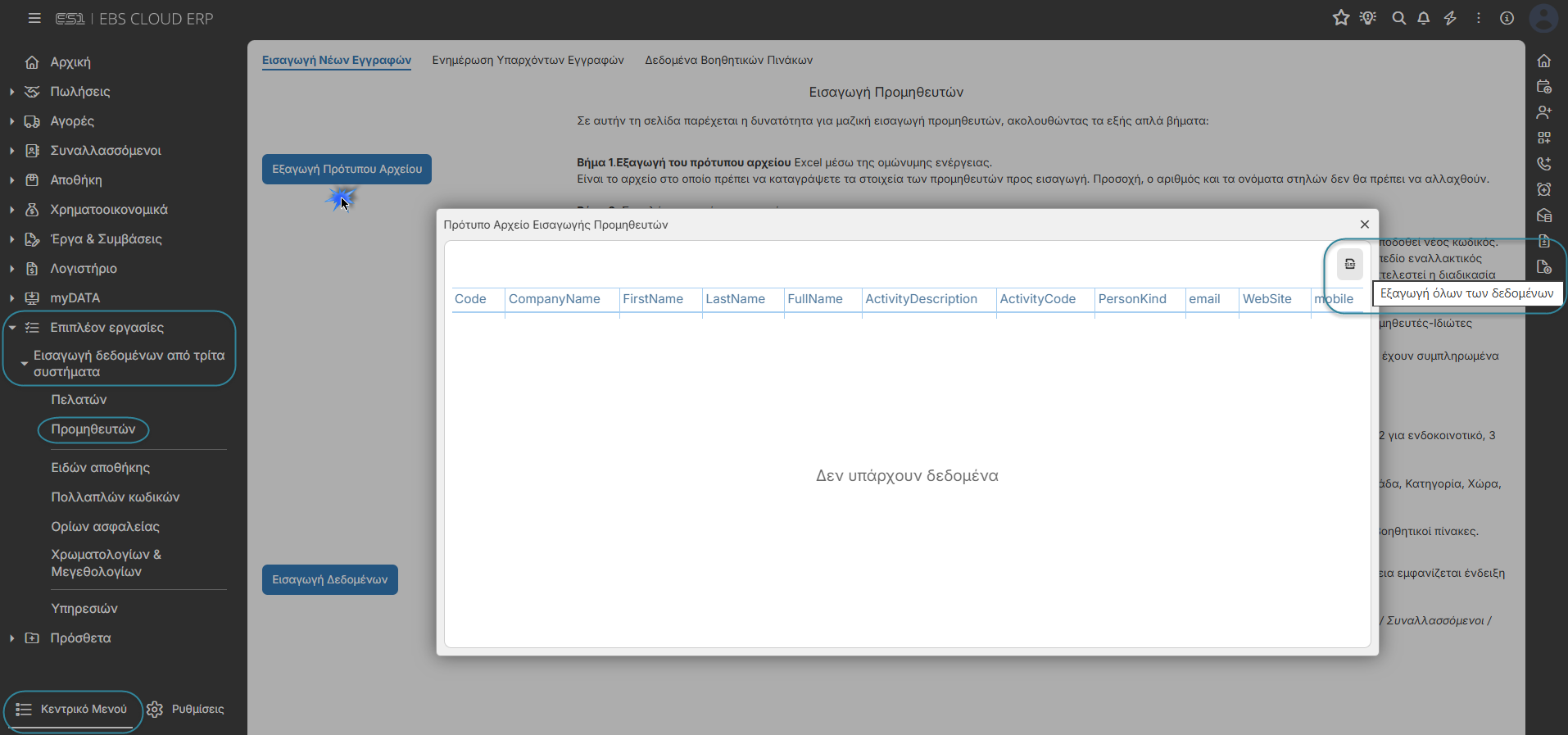1568x735 pixels.
Task: Click the favorites star icon
Action: point(1341,18)
